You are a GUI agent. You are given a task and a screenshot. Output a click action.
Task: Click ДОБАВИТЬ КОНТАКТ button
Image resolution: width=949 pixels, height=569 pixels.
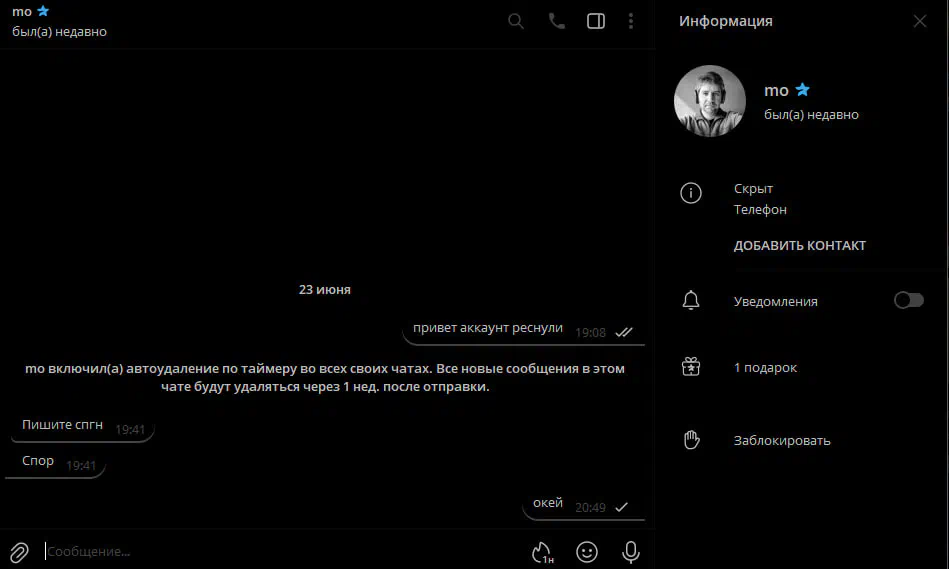pos(800,245)
